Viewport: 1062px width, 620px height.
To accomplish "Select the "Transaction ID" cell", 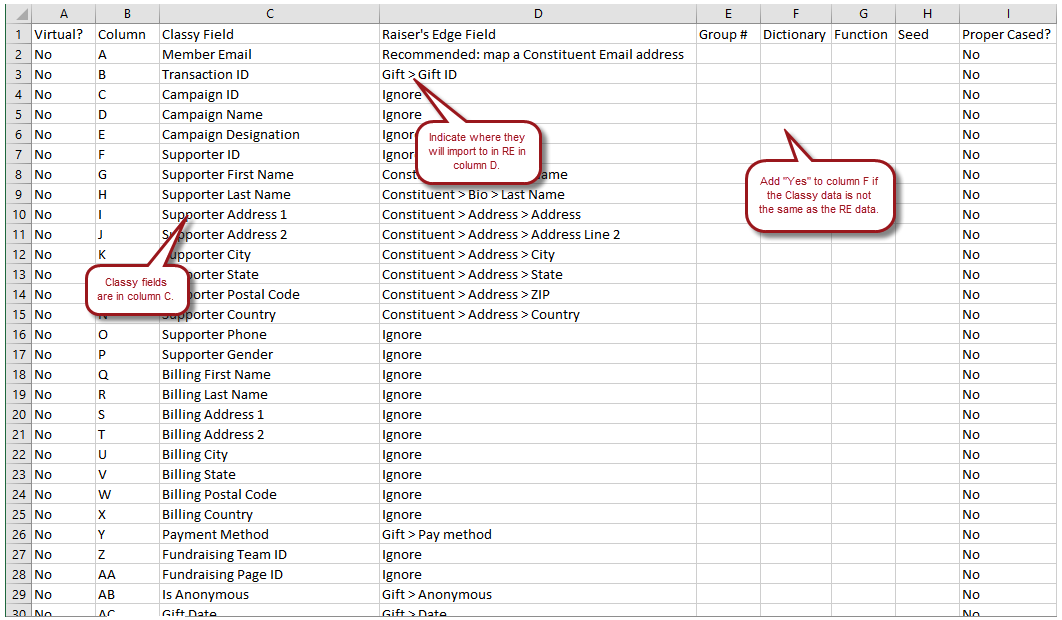I will [x=270, y=75].
